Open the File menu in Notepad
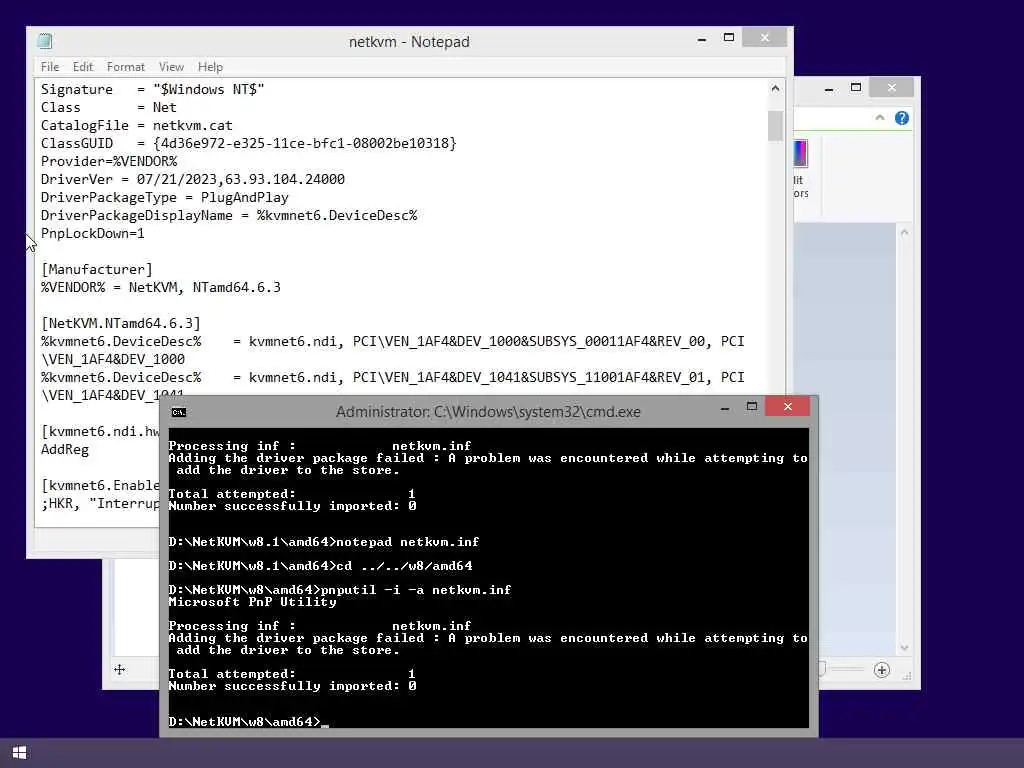The width and height of the screenshot is (1024, 768). click(50, 67)
